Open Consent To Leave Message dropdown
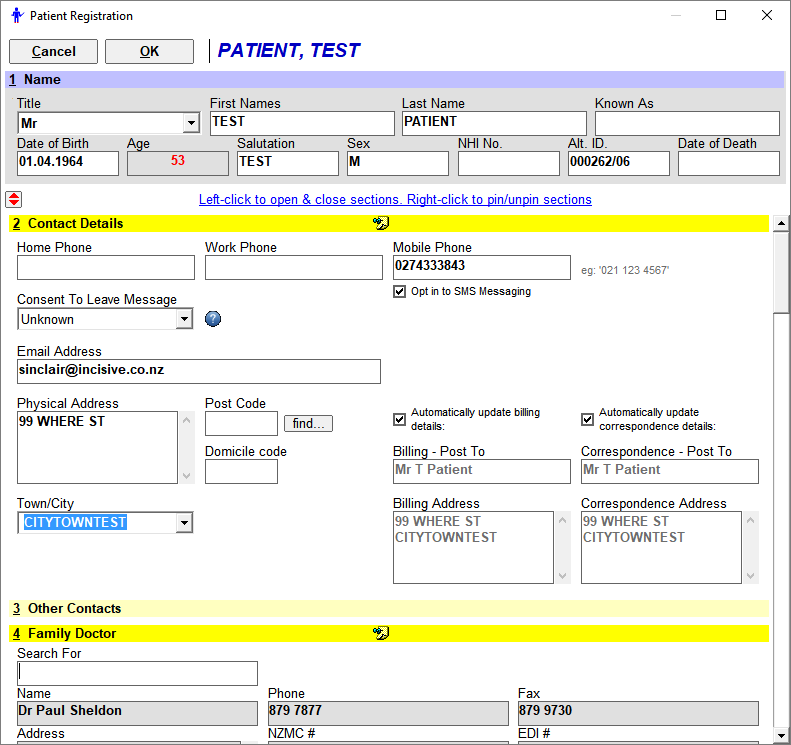 (x=184, y=319)
